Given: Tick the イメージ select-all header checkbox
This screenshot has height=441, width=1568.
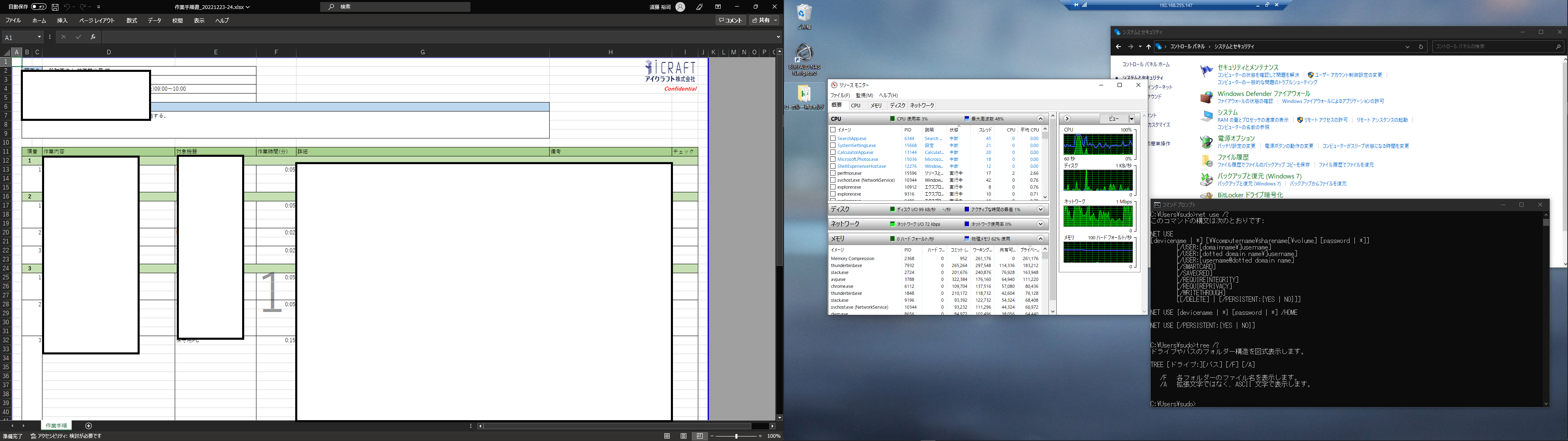Looking at the screenshot, I should point(833,130).
